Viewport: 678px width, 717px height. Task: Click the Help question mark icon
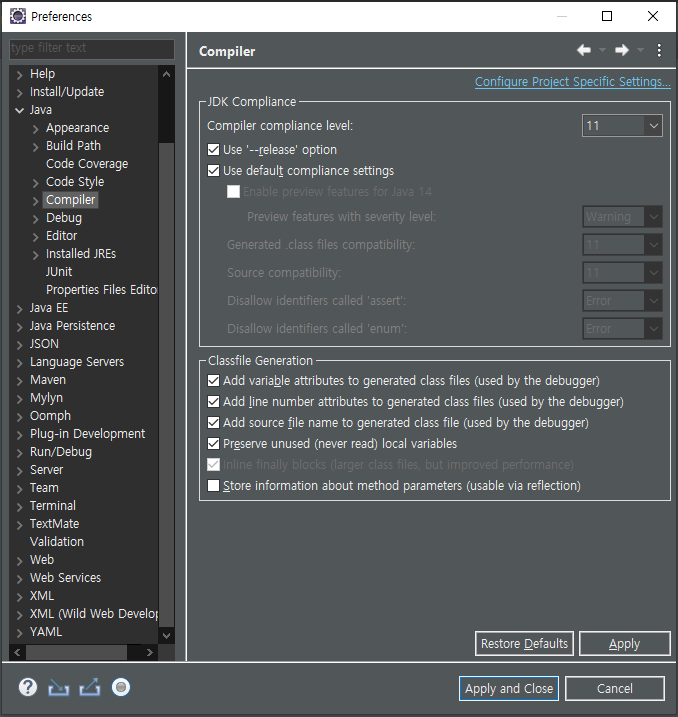tap(28, 687)
